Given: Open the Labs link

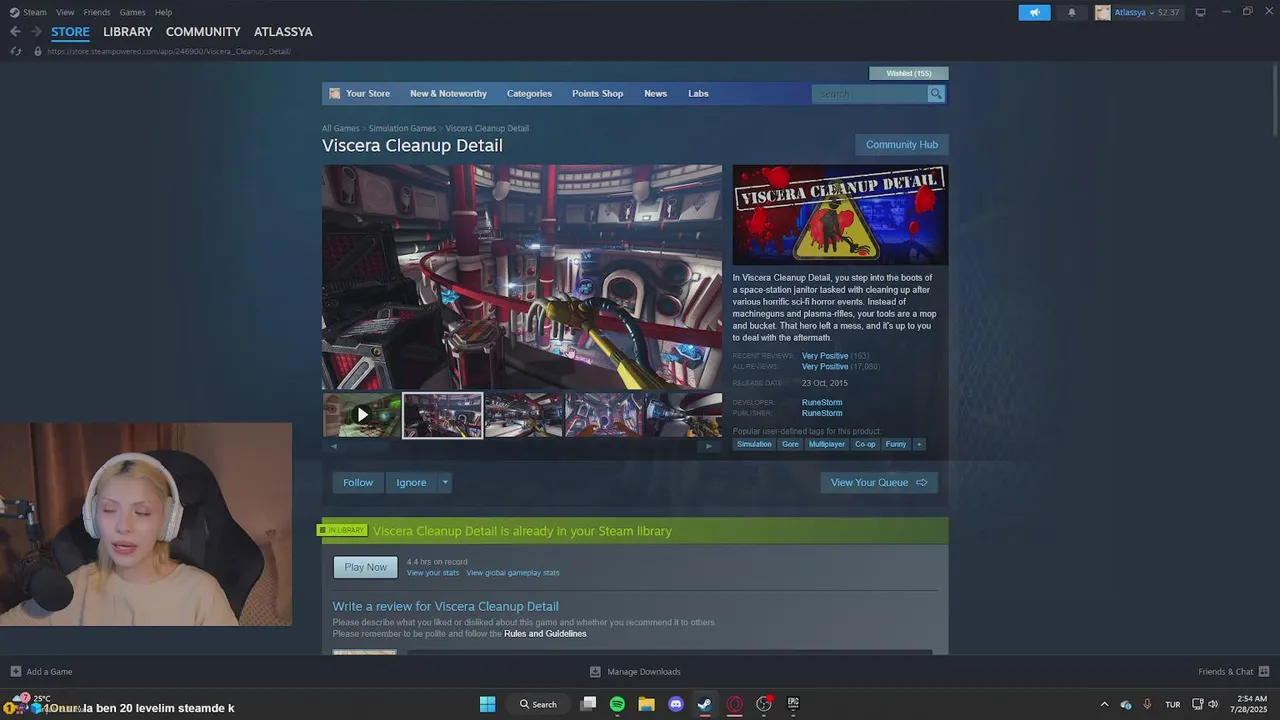Looking at the screenshot, I should tap(698, 94).
